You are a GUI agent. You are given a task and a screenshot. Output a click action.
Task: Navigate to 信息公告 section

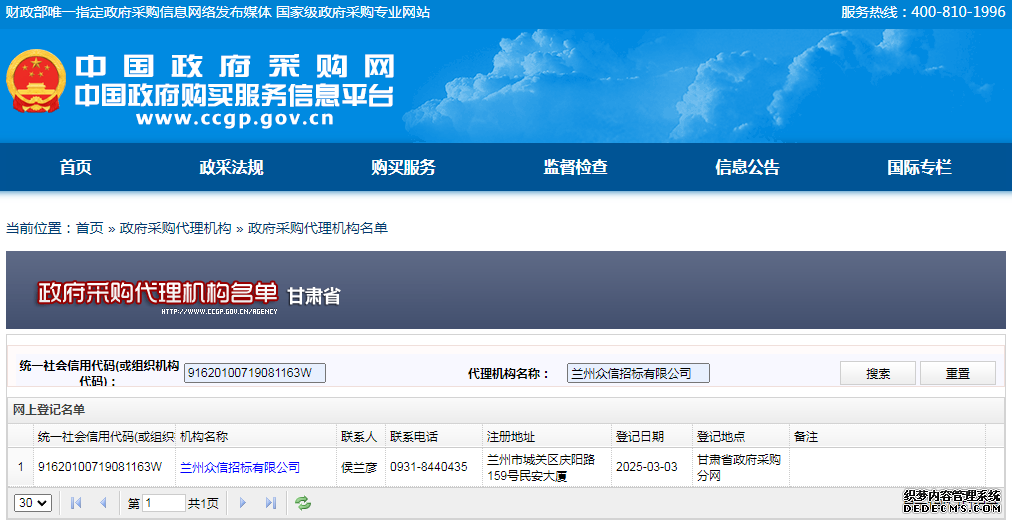(x=747, y=167)
